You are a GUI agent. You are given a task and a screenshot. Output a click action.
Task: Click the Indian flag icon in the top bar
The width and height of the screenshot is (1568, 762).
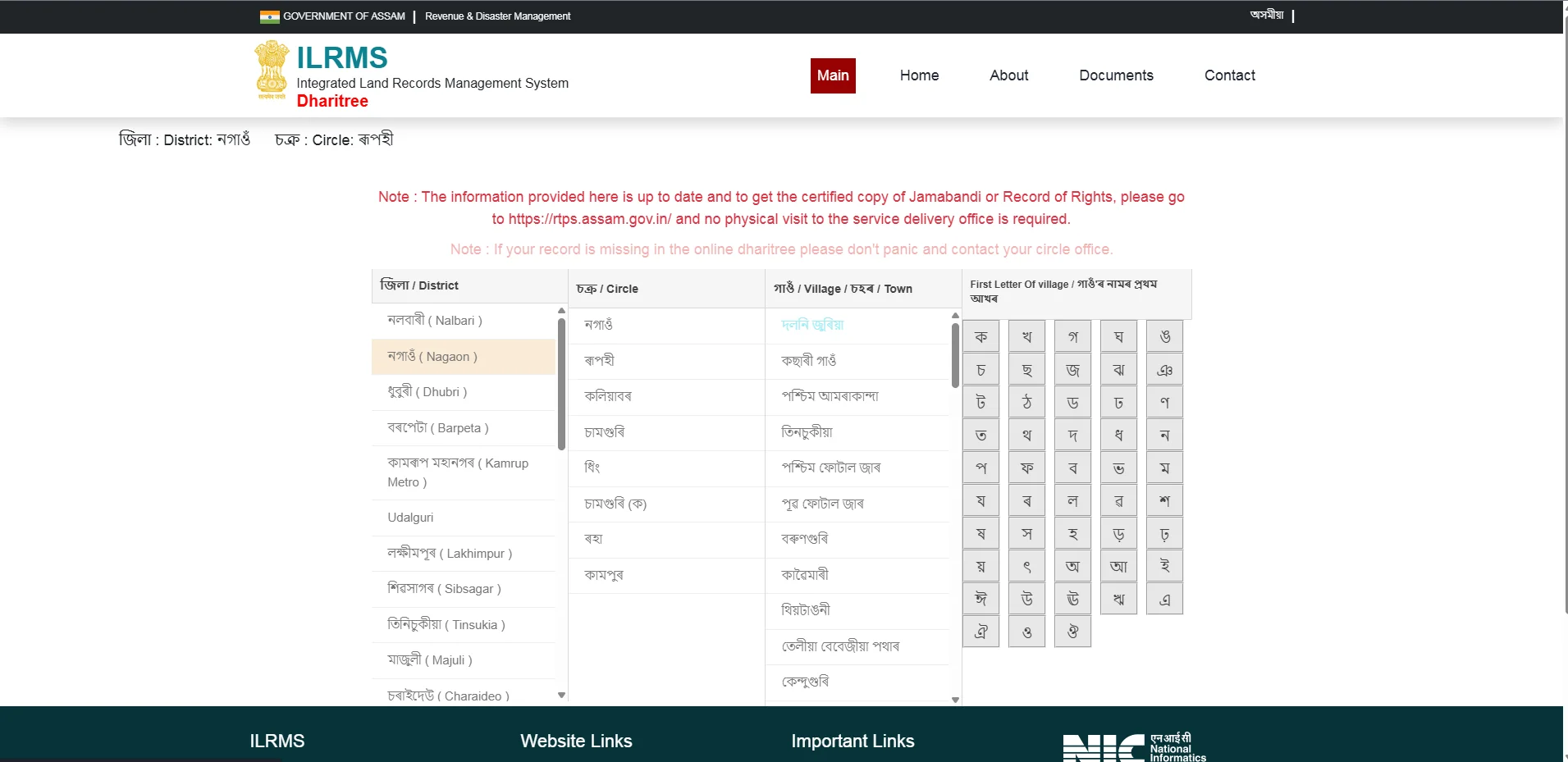271,15
